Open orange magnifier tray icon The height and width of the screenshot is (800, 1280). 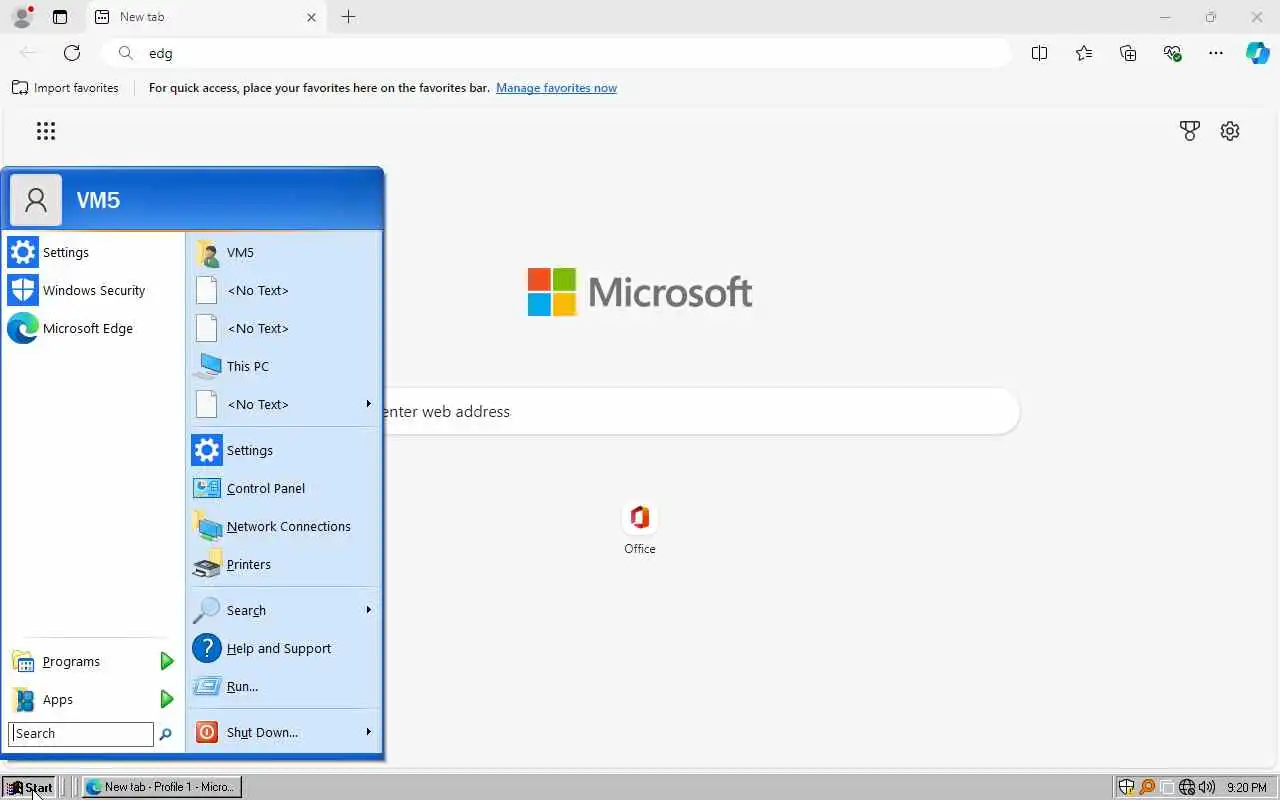pos(1147,787)
